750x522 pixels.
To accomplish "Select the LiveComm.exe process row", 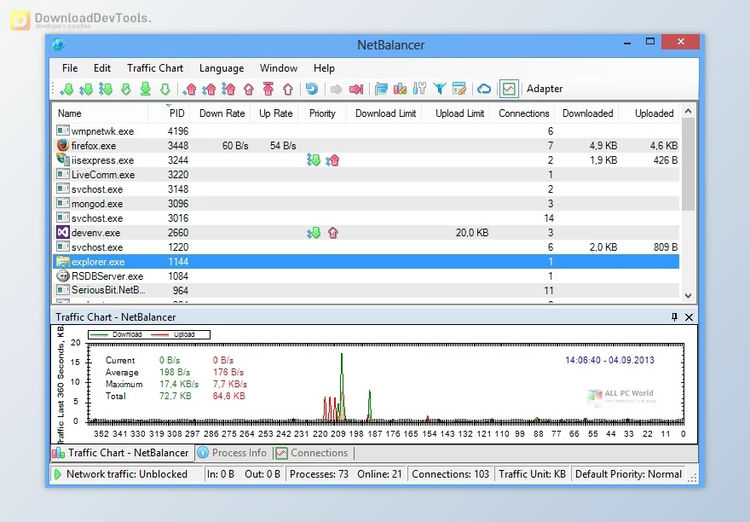I will (366, 175).
